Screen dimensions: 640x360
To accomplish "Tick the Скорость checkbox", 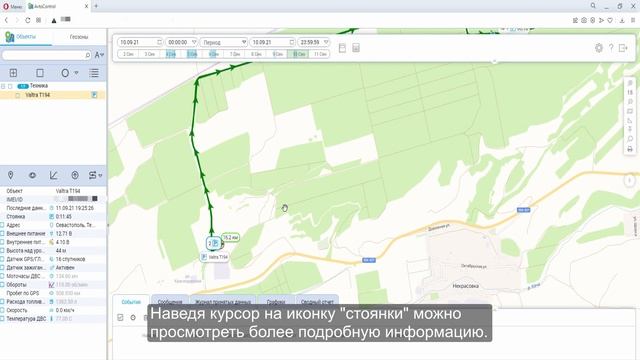I will click(x=2, y=310).
